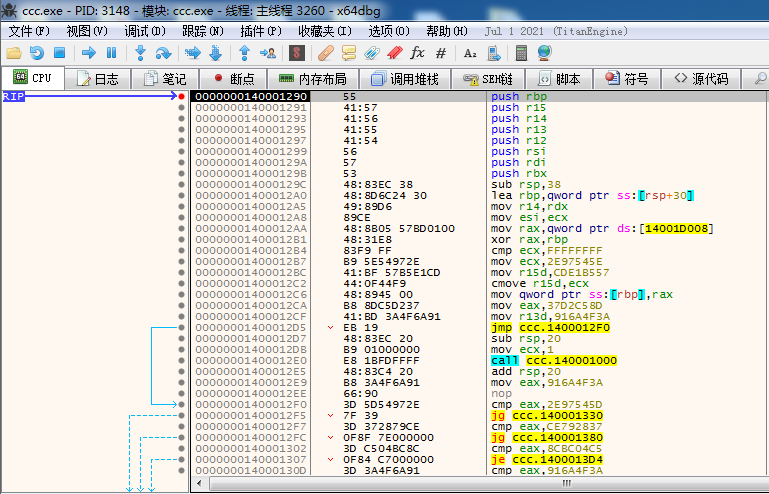This screenshot has width=769, height=494.
Task: Switch to the 笔记 notes tab
Action: (x=165, y=79)
